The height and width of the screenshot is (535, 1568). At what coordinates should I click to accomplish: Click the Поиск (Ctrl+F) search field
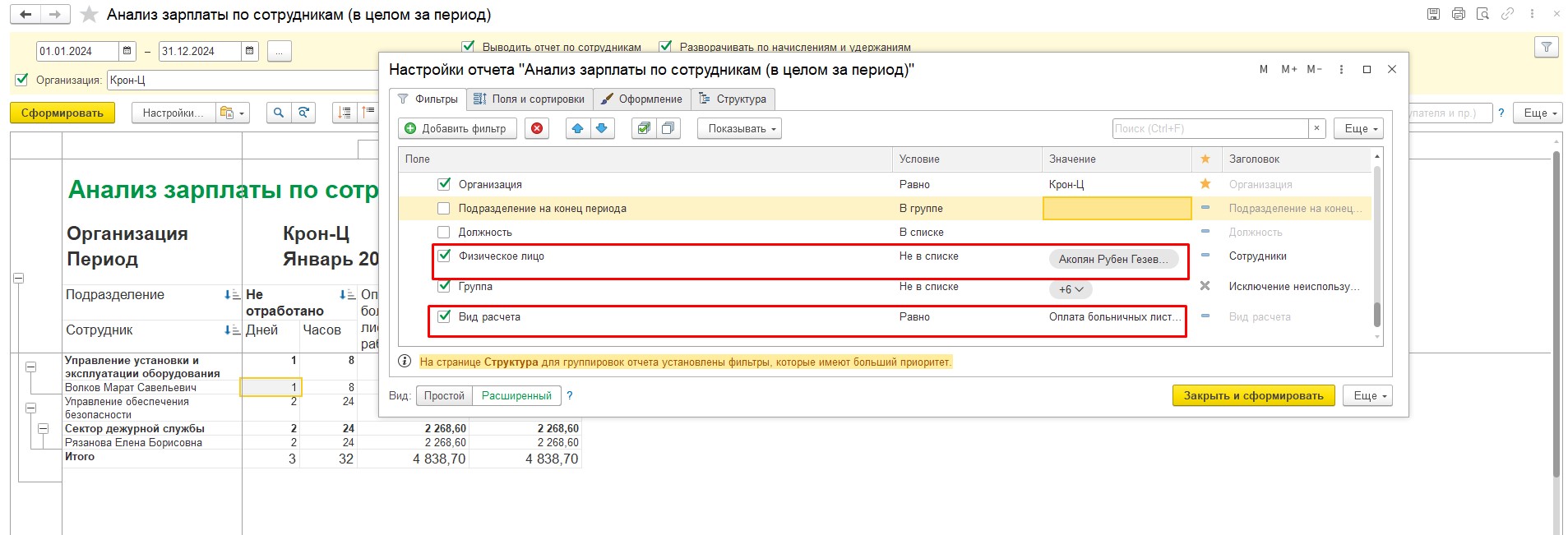[1210, 128]
